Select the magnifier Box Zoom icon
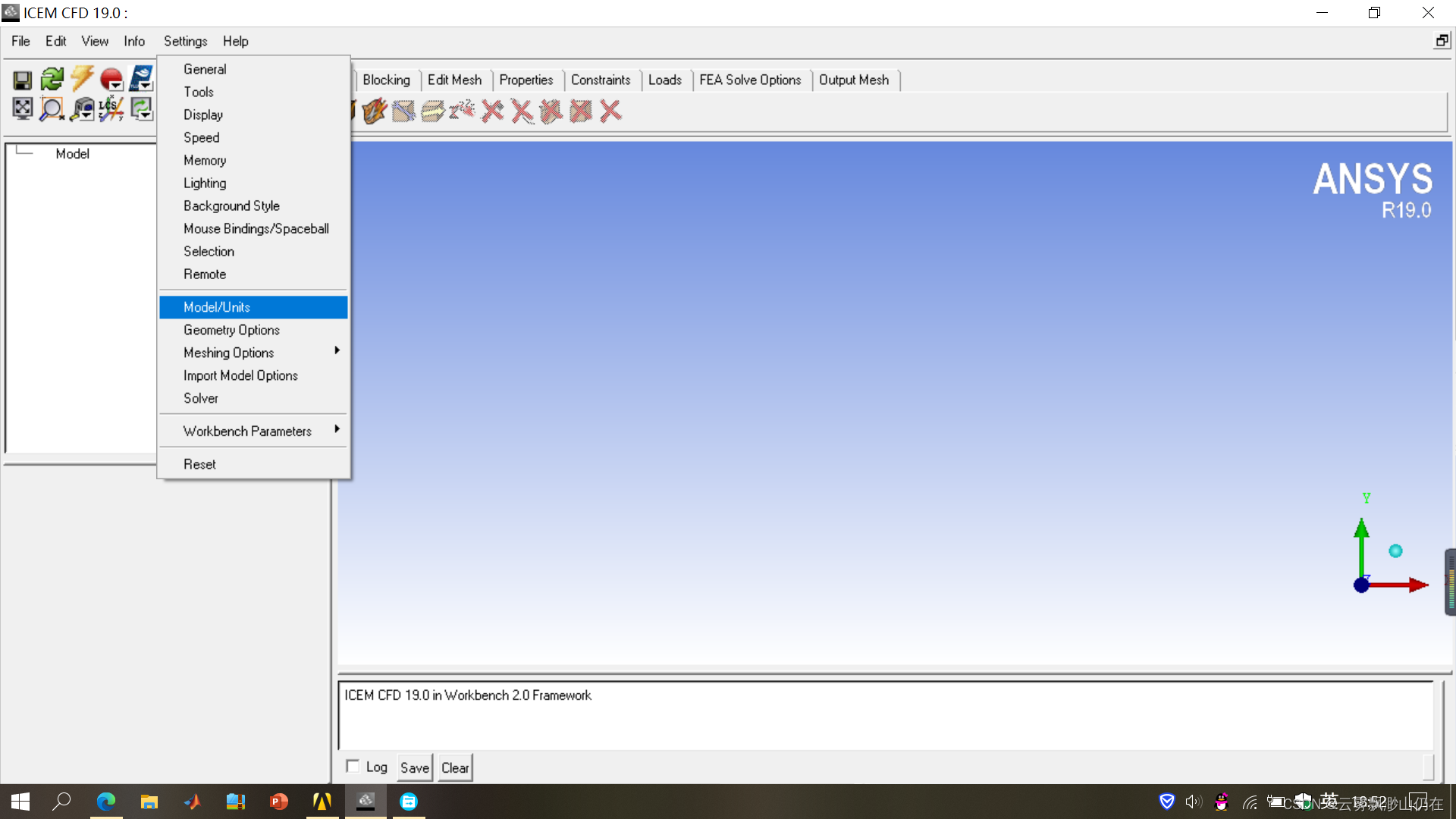This screenshot has width=1456, height=819. click(52, 109)
